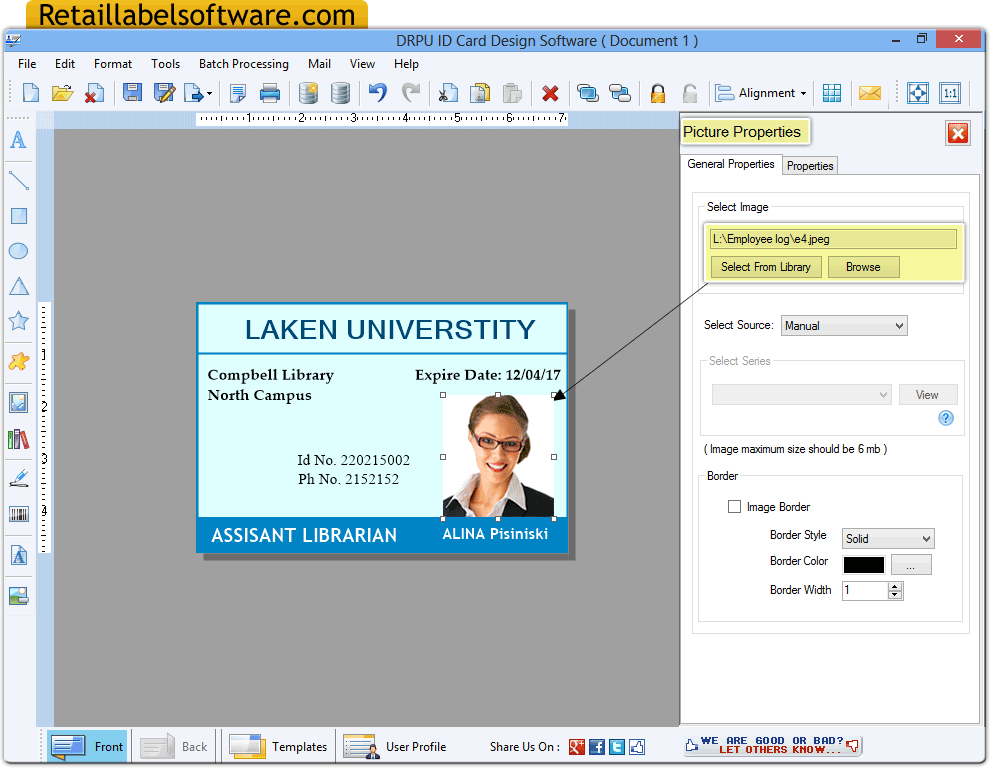Image resolution: width=990 pixels, height=768 pixels.
Task: Click the Back card side button
Action: 174,747
